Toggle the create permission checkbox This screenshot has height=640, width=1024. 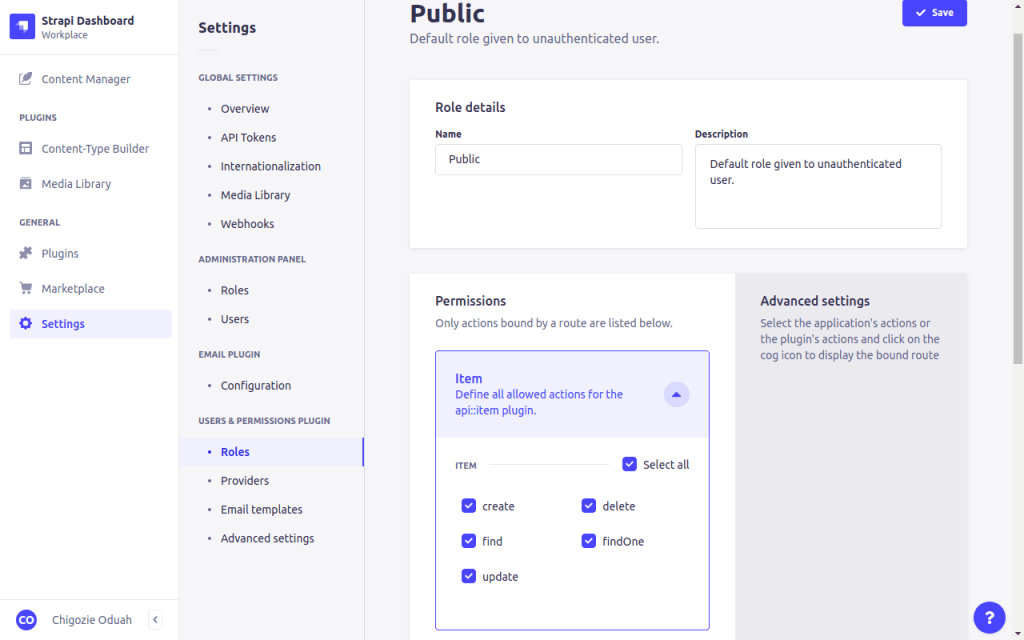click(x=469, y=506)
